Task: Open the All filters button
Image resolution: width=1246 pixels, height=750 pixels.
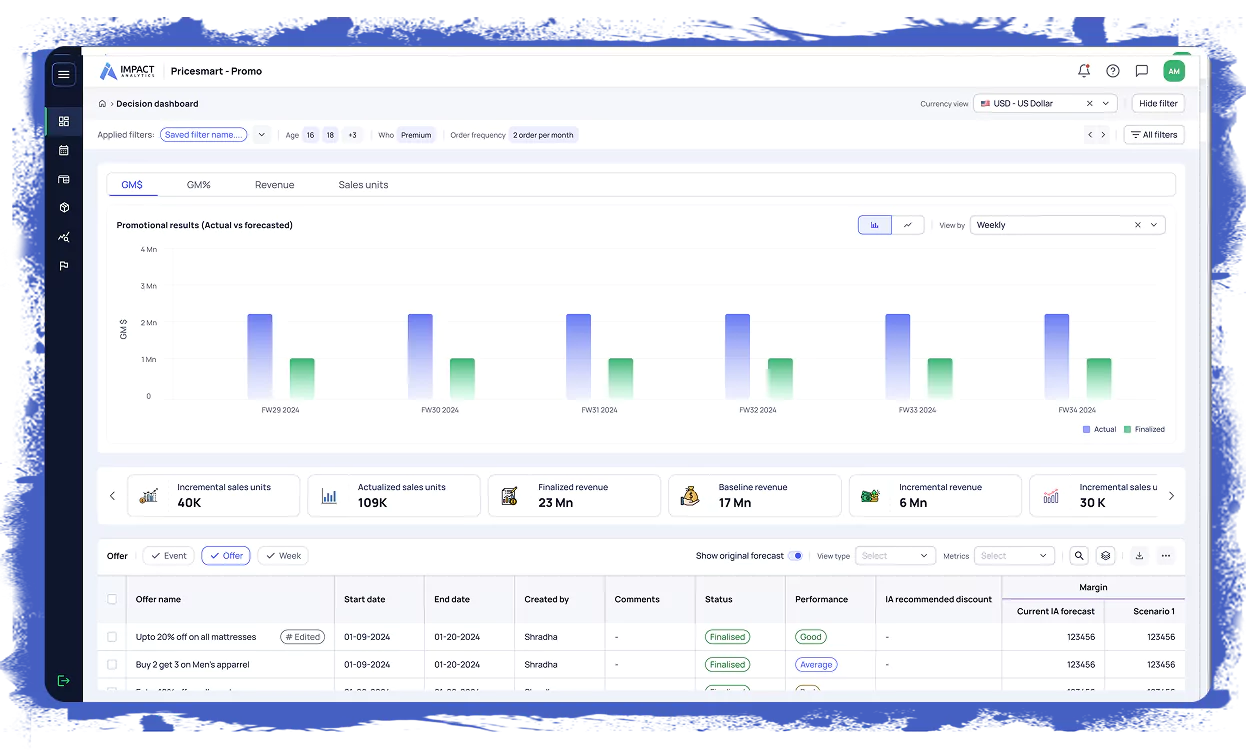Action: click(x=1154, y=135)
